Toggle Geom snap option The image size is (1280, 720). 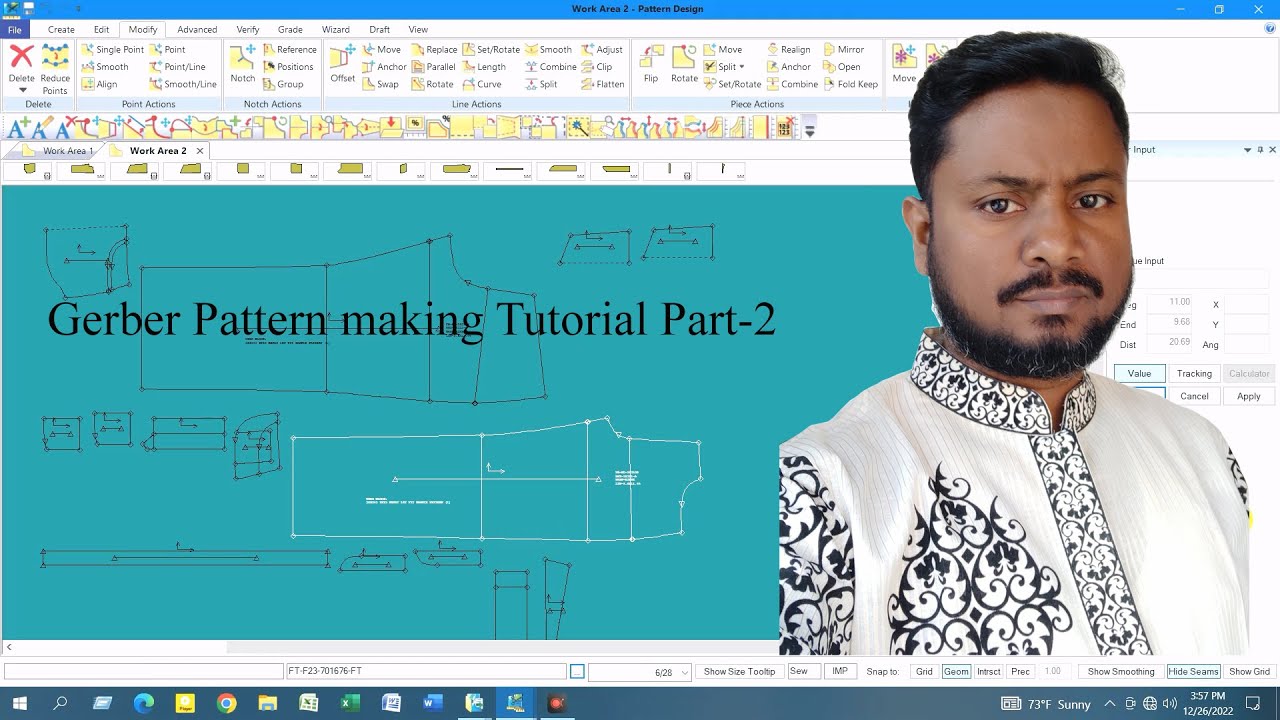click(956, 672)
